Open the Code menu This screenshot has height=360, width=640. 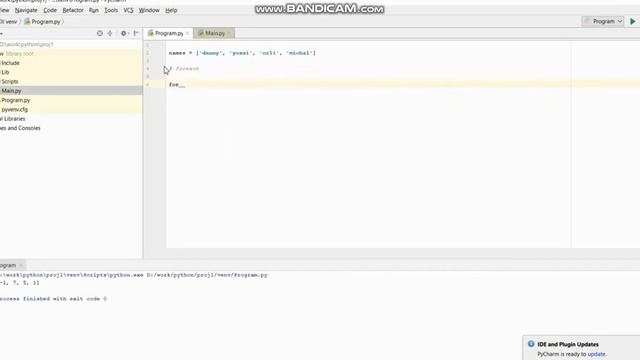(50, 10)
